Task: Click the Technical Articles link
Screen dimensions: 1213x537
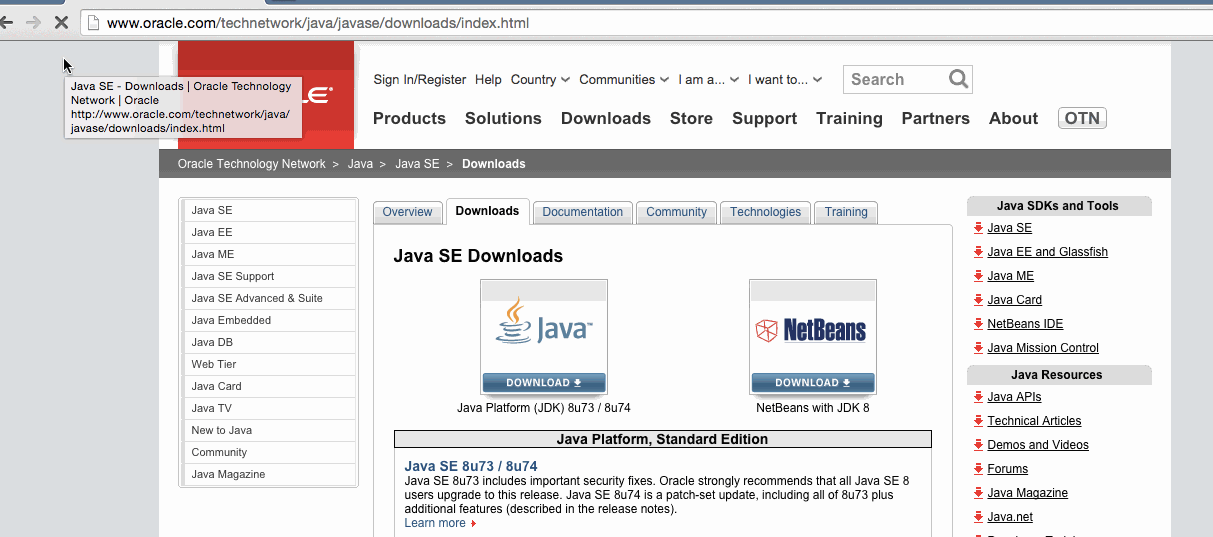Action: (x=1034, y=421)
